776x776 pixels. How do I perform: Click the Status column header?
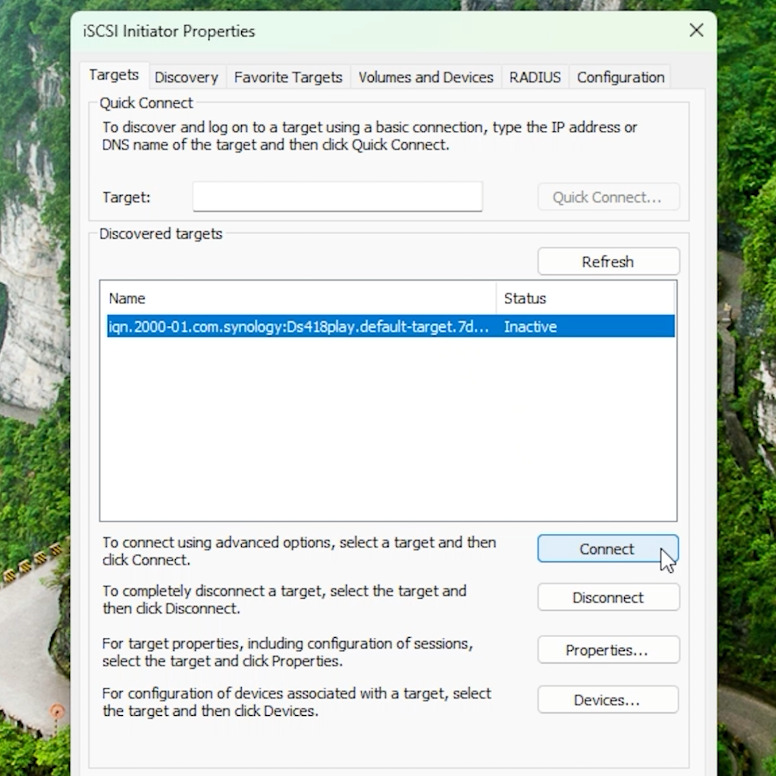click(x=585, y=298)
